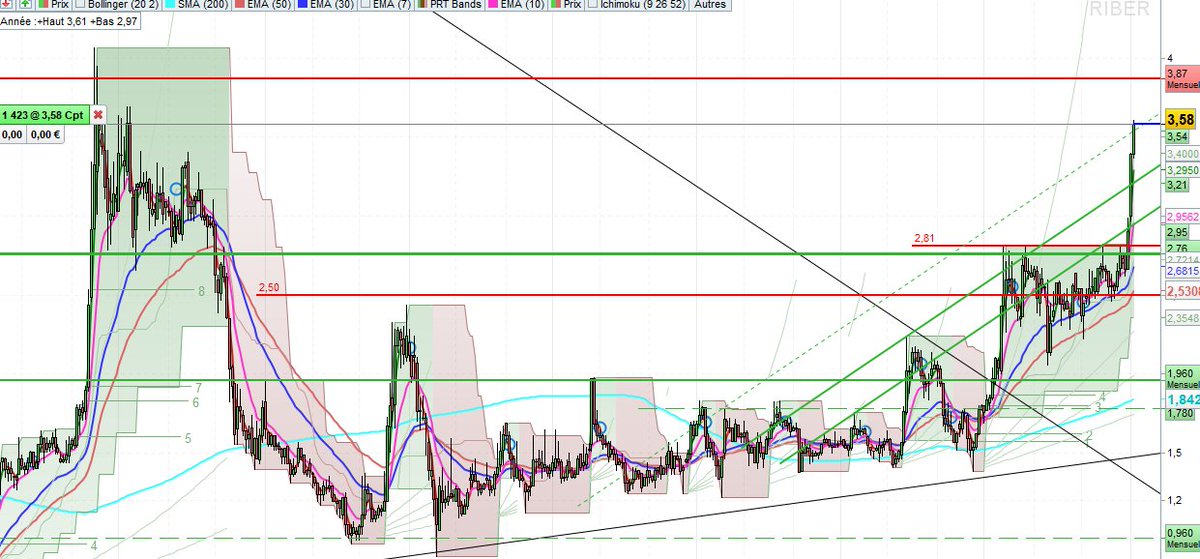Close position label with the red X
This screenshot has height=559, width=1200.
click(x=98, y=115)
